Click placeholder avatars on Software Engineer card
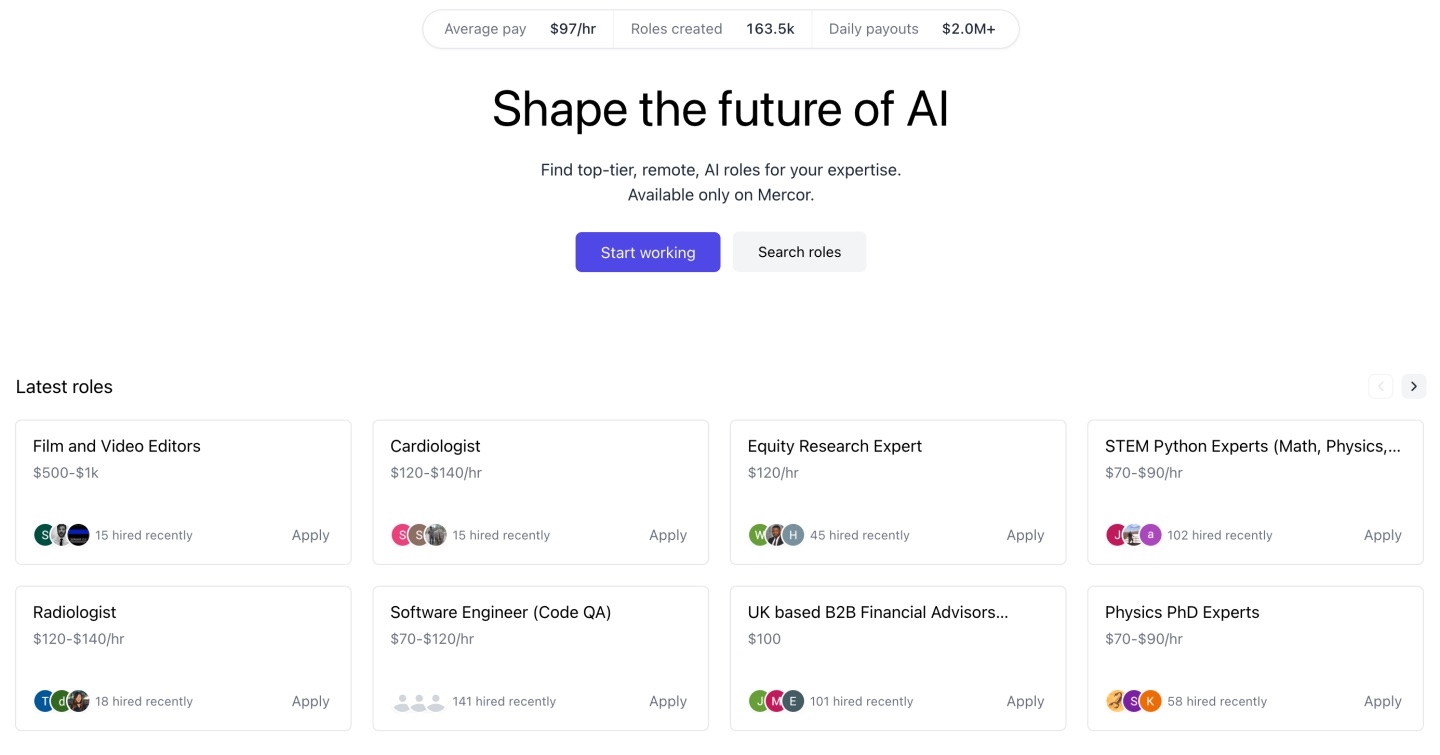 click(x=419, y=702)
